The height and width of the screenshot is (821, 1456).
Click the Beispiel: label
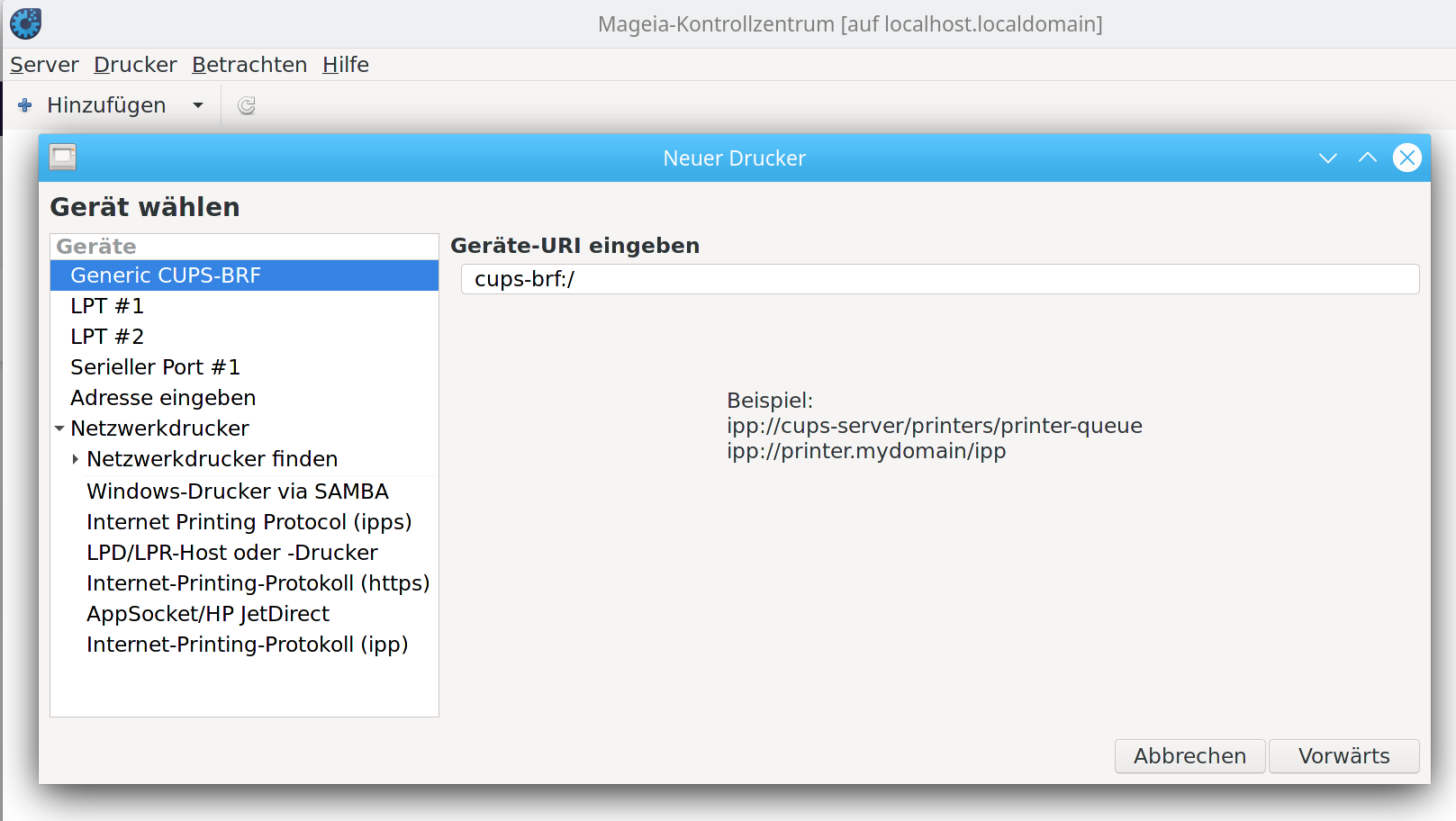(770, 401)
